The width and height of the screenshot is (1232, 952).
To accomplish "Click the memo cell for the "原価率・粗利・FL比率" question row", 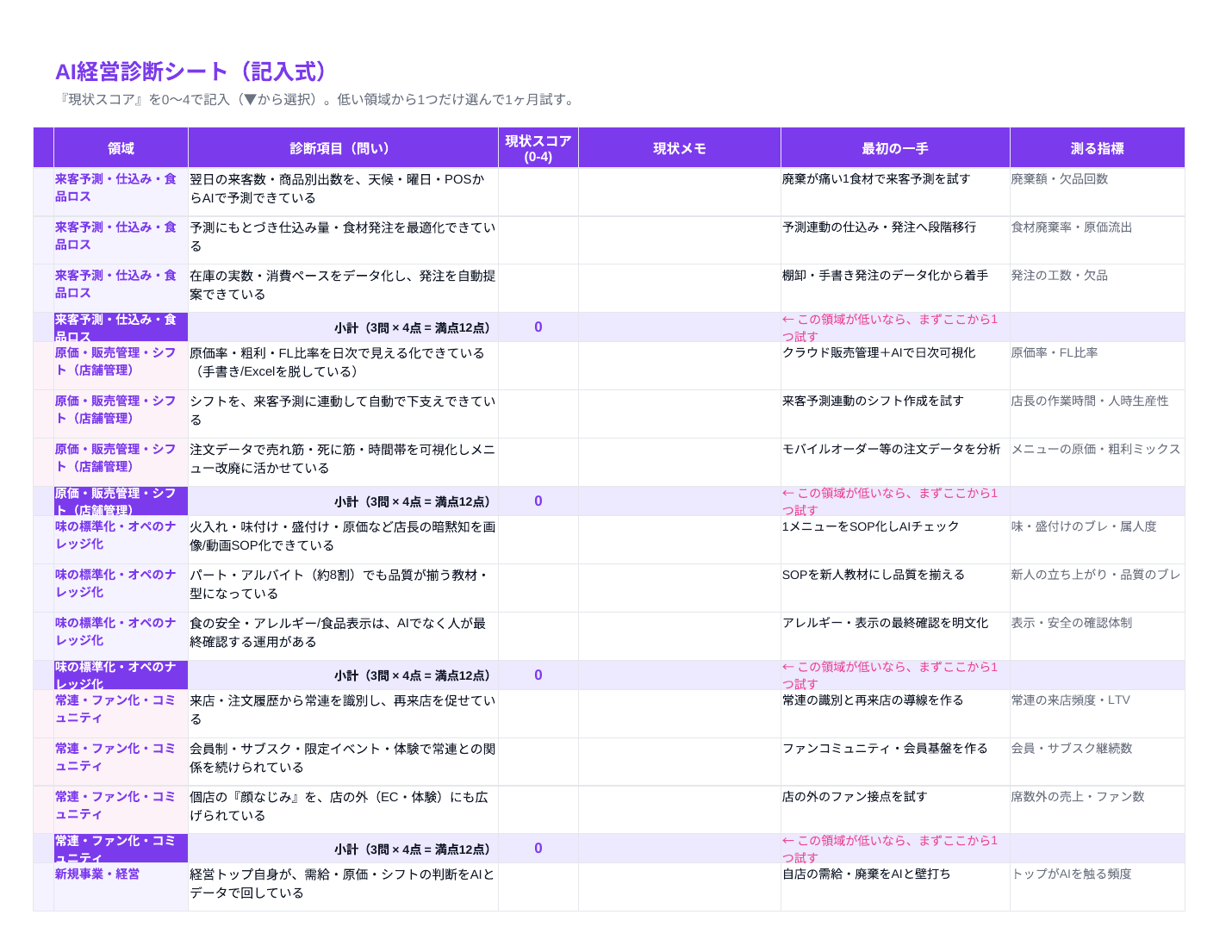I will [x=680, y=365].
